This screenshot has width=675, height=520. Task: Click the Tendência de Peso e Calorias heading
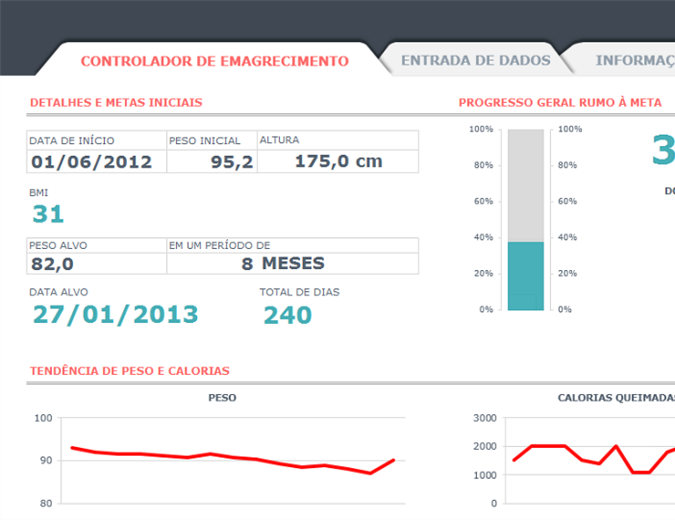tap(130, 371)
